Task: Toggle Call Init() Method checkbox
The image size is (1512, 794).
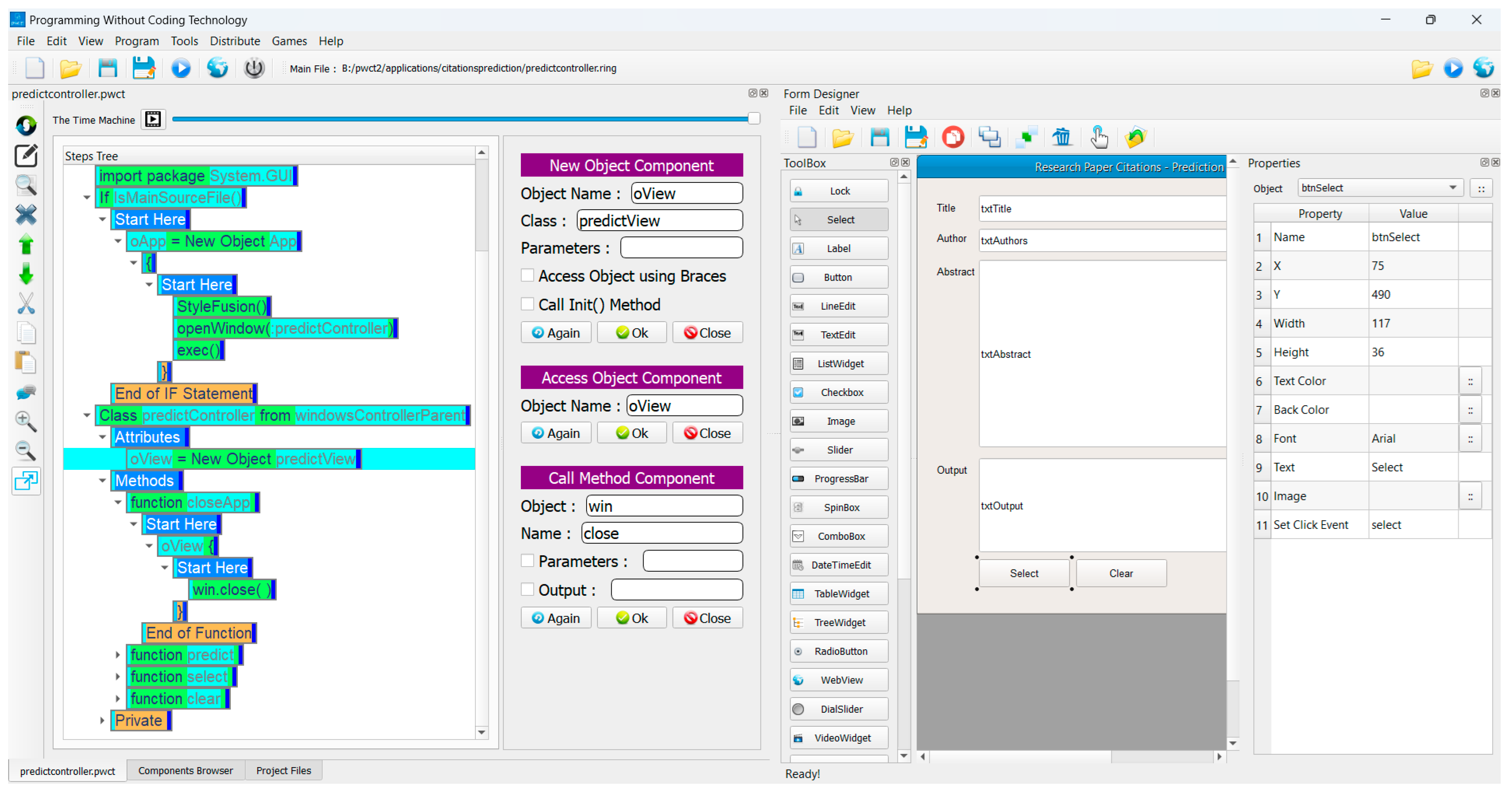Action: pyautogui.click(x=528, y=304)
